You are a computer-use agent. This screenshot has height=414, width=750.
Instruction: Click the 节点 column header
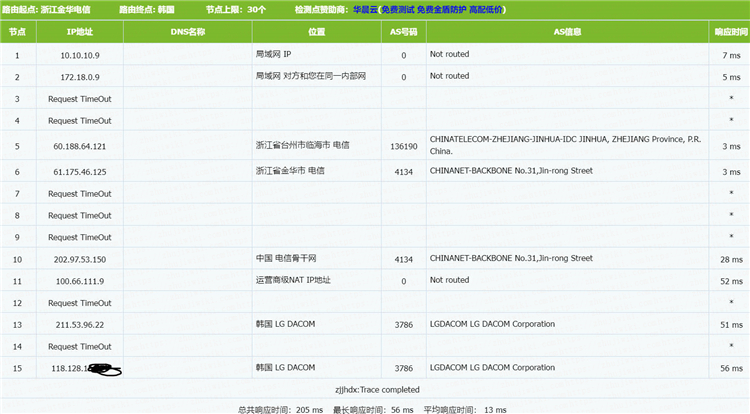click(x=17, y=32)
